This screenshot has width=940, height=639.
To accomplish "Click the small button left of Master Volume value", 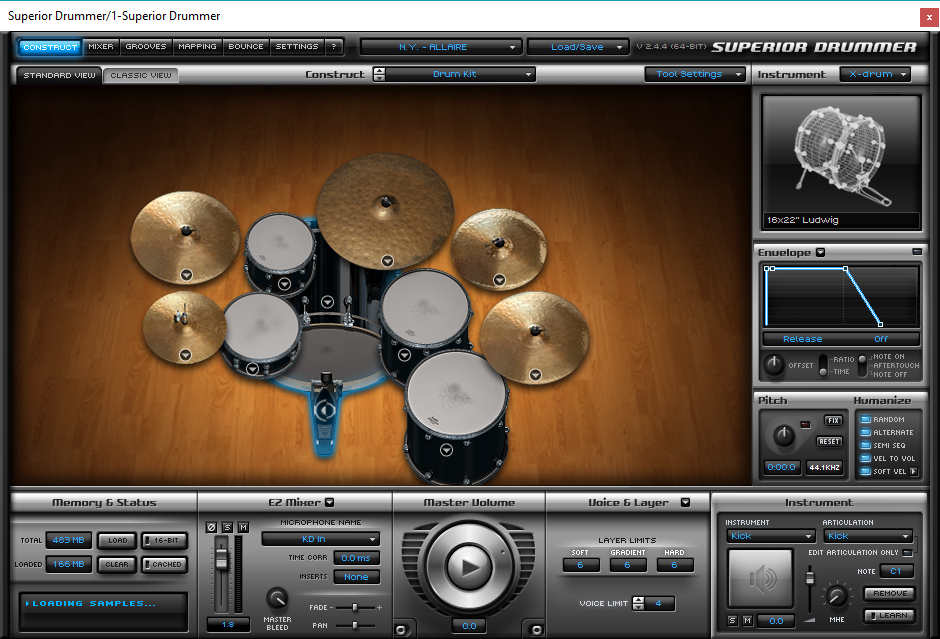I will pos(401,629).
